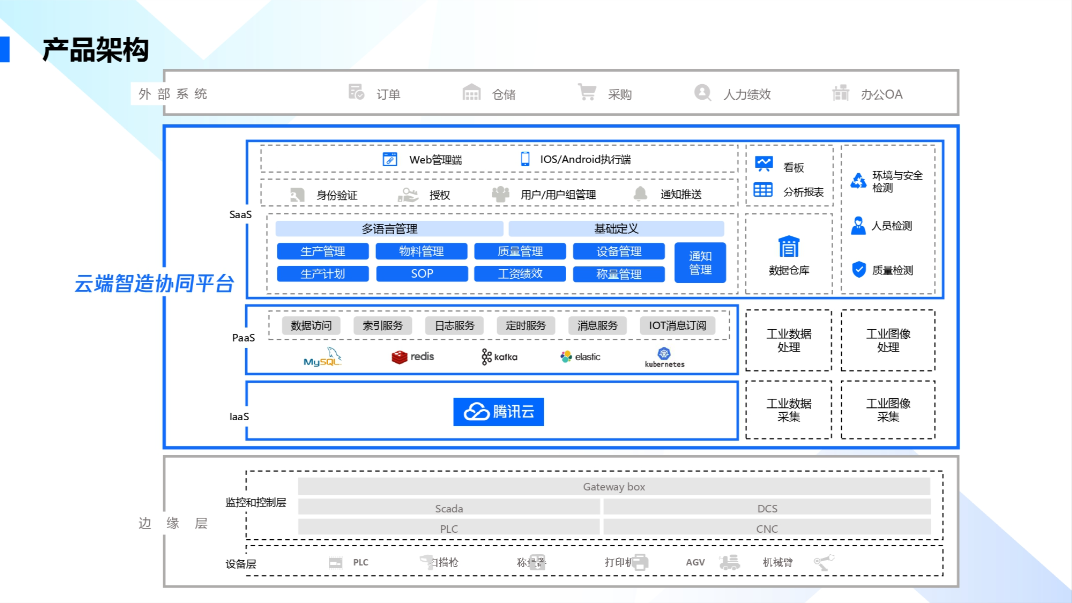Click the 工业数据处理 box
The width and height of the screenshot is (1072, 603).
coord(788,340)
